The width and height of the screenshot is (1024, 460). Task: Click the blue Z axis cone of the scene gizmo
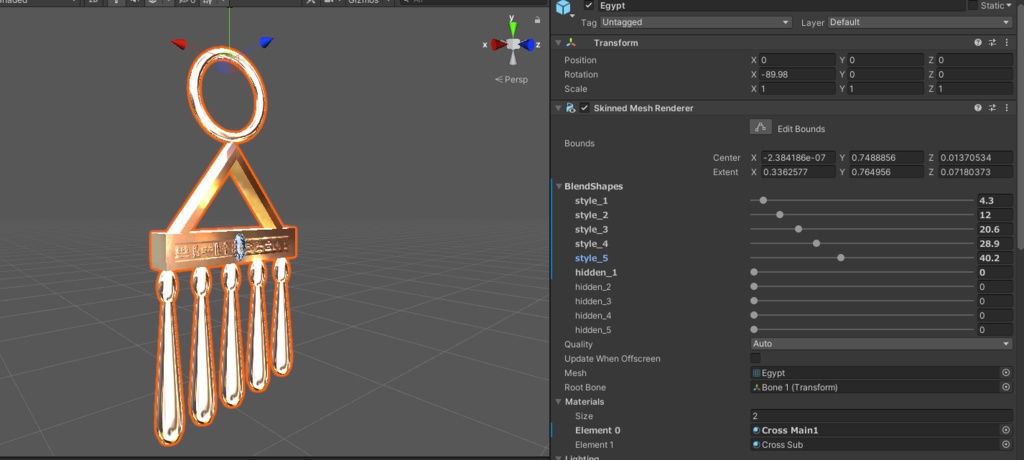click(528, 44)
